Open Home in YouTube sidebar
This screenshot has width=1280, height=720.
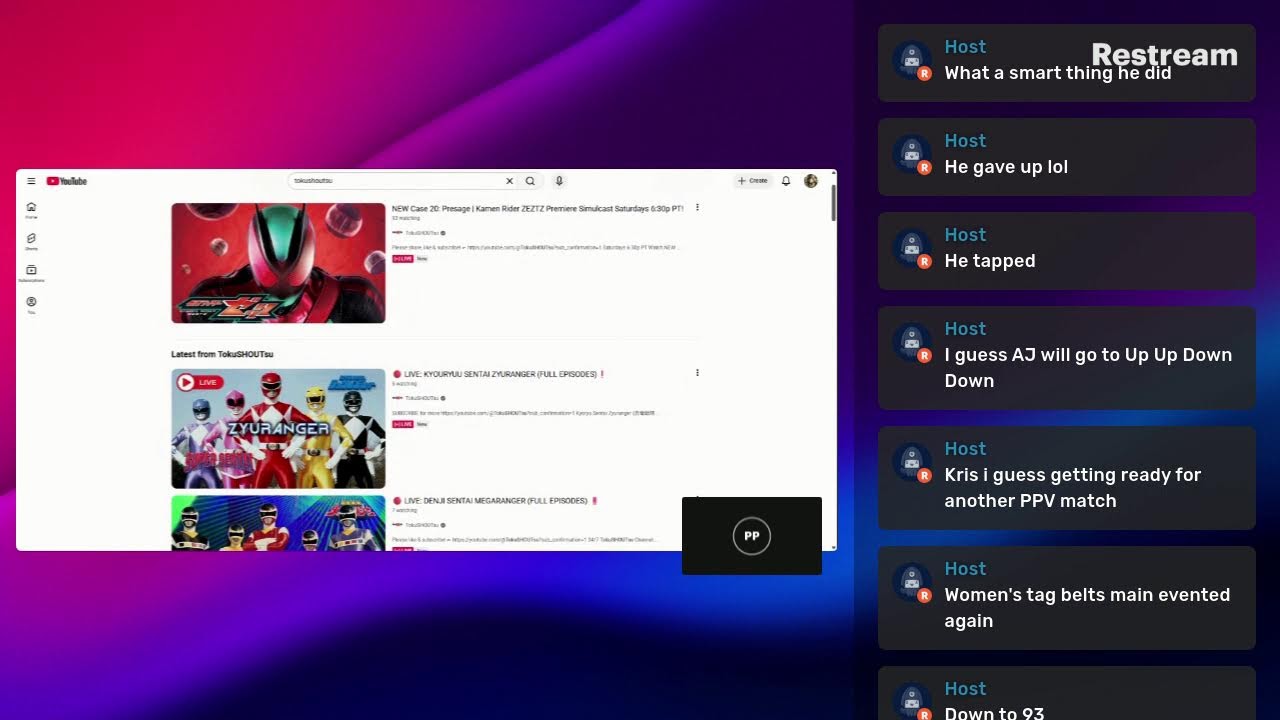[x=31, y=210]
